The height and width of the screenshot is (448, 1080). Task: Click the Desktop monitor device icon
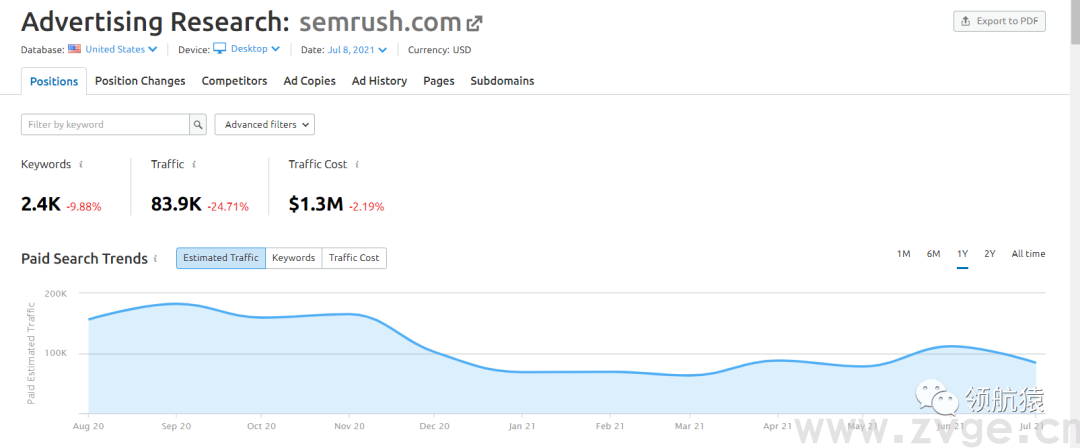click(220, 49)
